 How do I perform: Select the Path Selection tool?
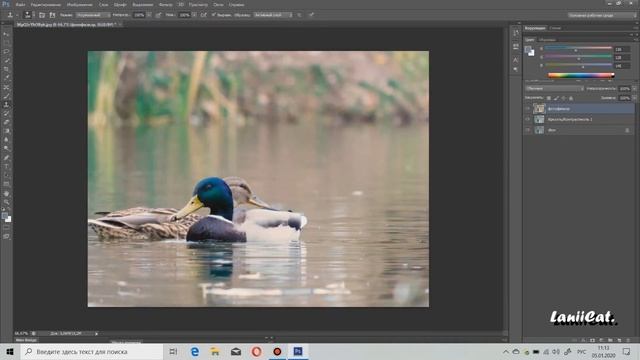tap(6, 176)
